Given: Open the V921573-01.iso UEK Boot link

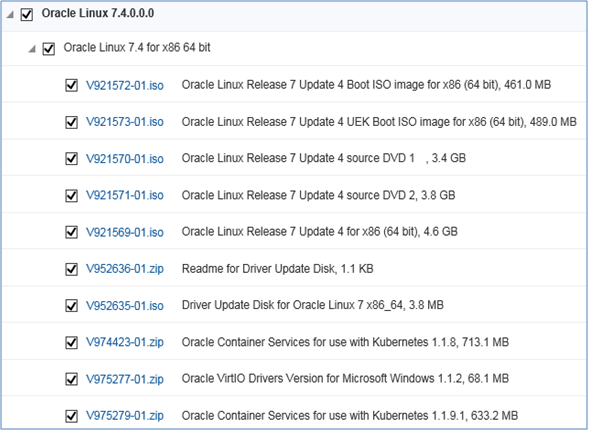Looking at the screenshot, I should click(x=125, y=122).
